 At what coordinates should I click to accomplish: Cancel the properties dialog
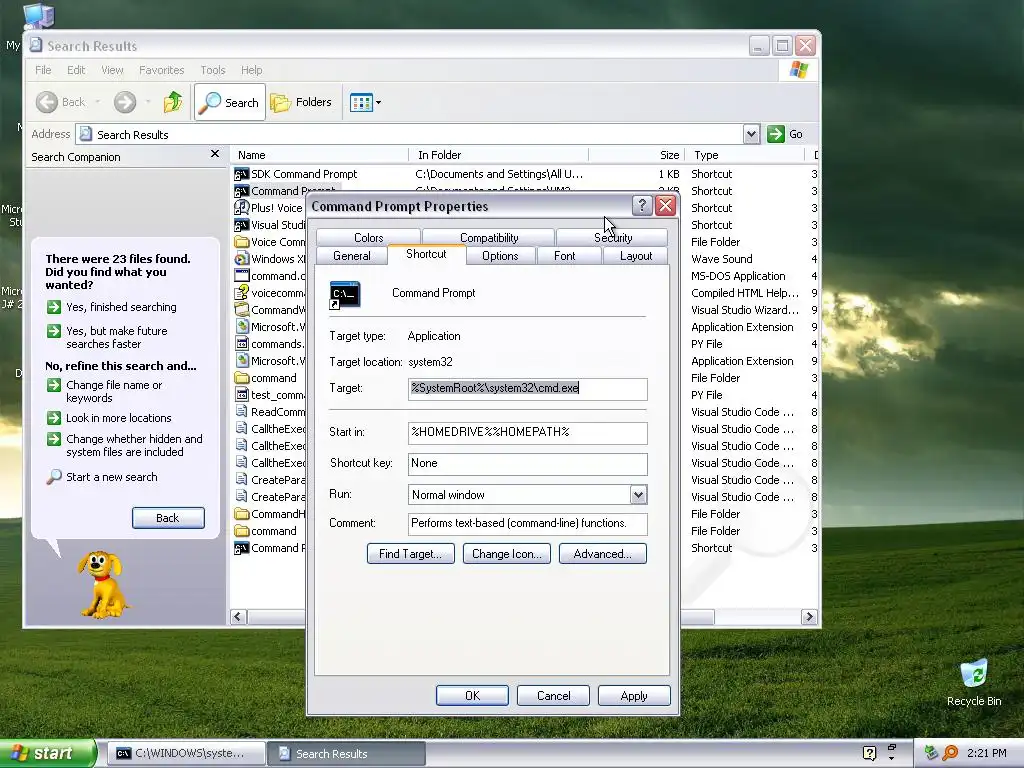click(553, 696)
